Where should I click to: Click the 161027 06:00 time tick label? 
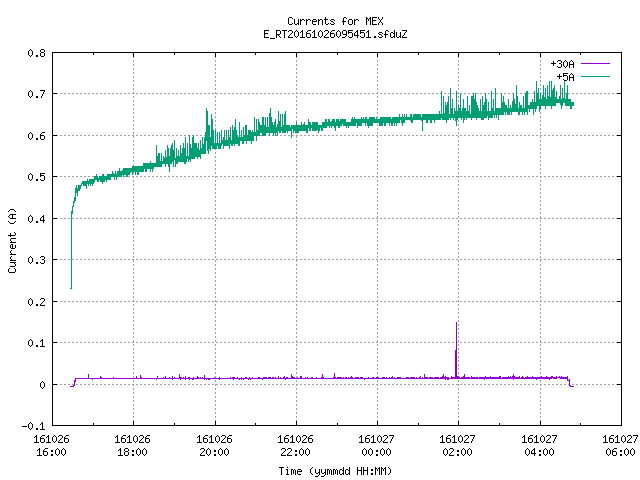[620, 446]
